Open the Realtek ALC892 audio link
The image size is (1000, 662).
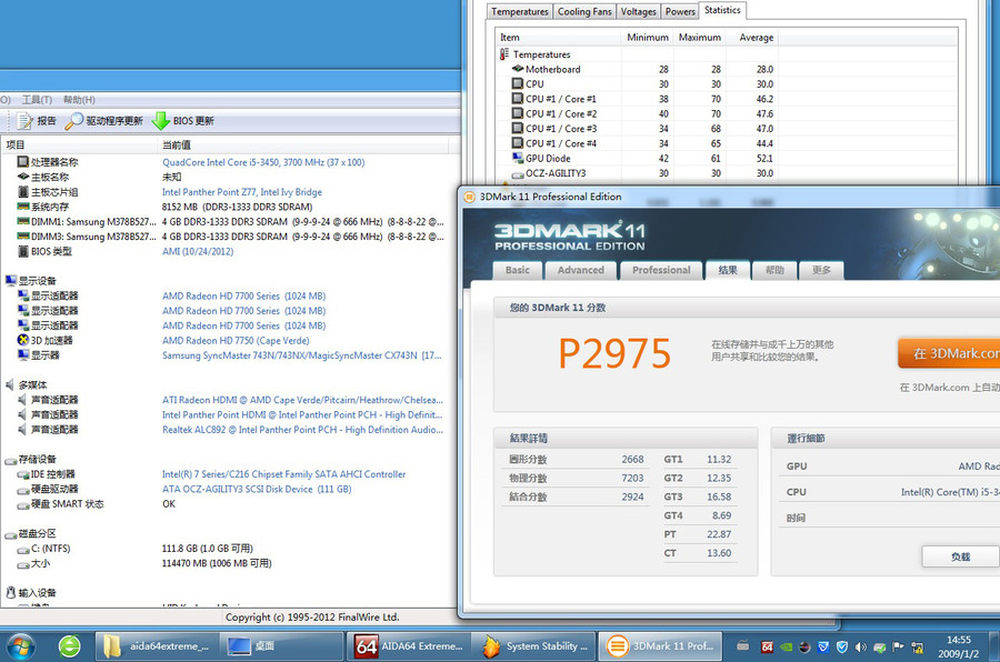coord(302,430)
